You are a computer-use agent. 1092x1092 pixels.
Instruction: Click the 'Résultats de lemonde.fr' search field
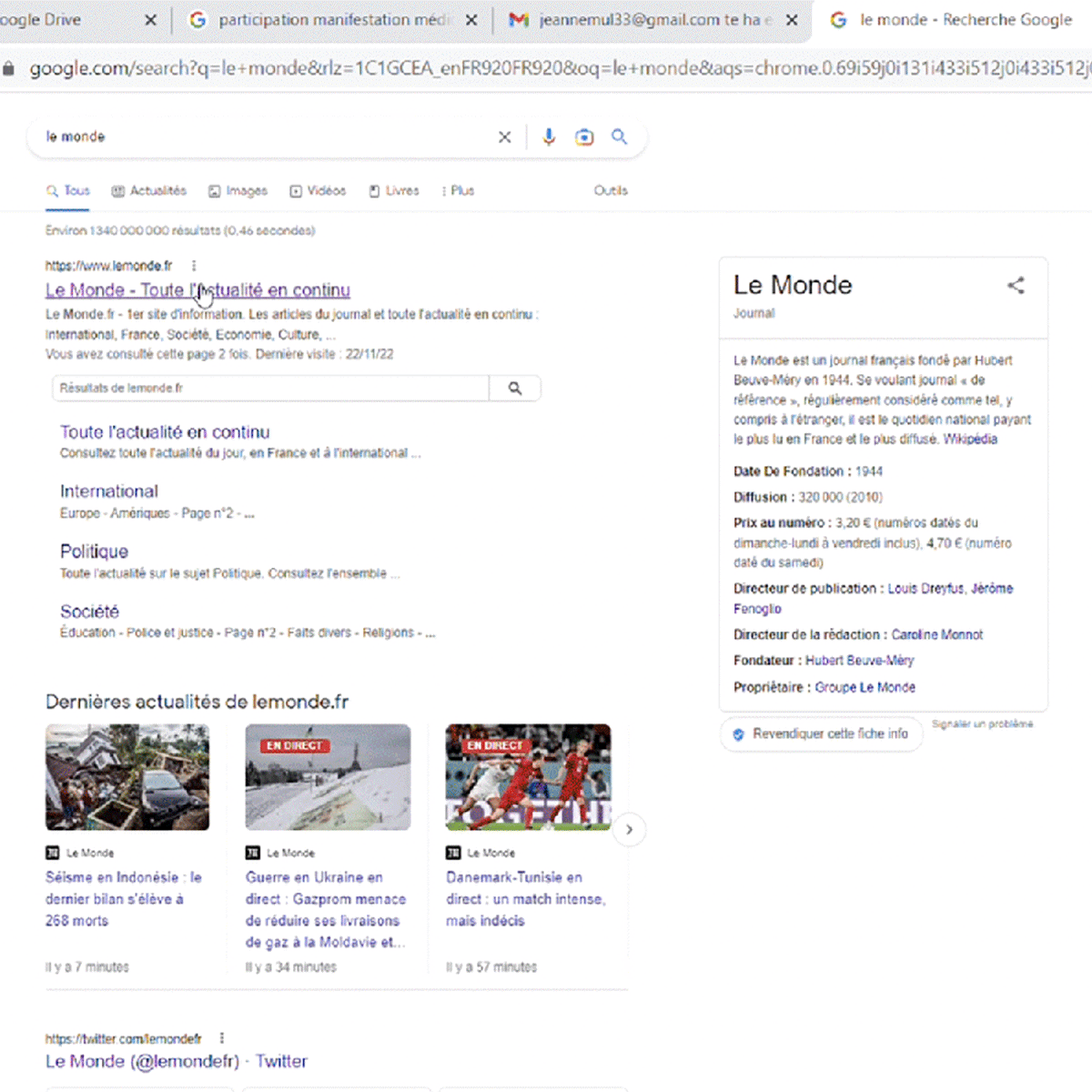tap(270, 388)
